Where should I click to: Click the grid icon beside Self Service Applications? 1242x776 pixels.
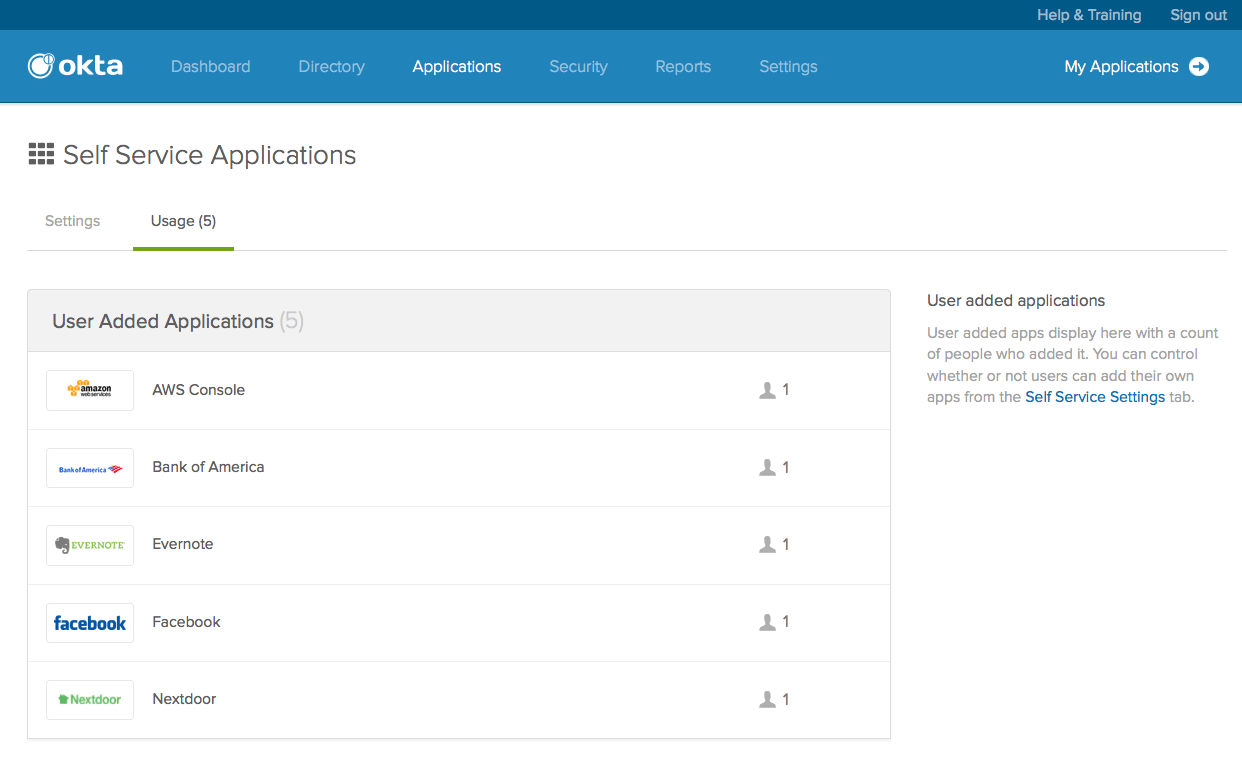point(41,154)
